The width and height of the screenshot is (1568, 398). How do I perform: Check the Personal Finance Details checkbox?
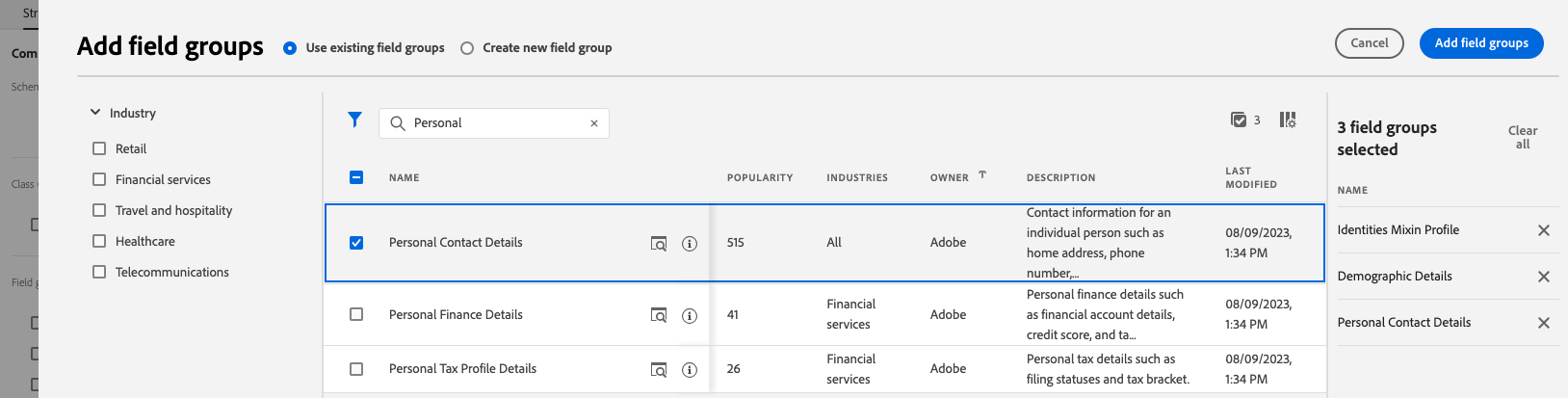(356, 314)
